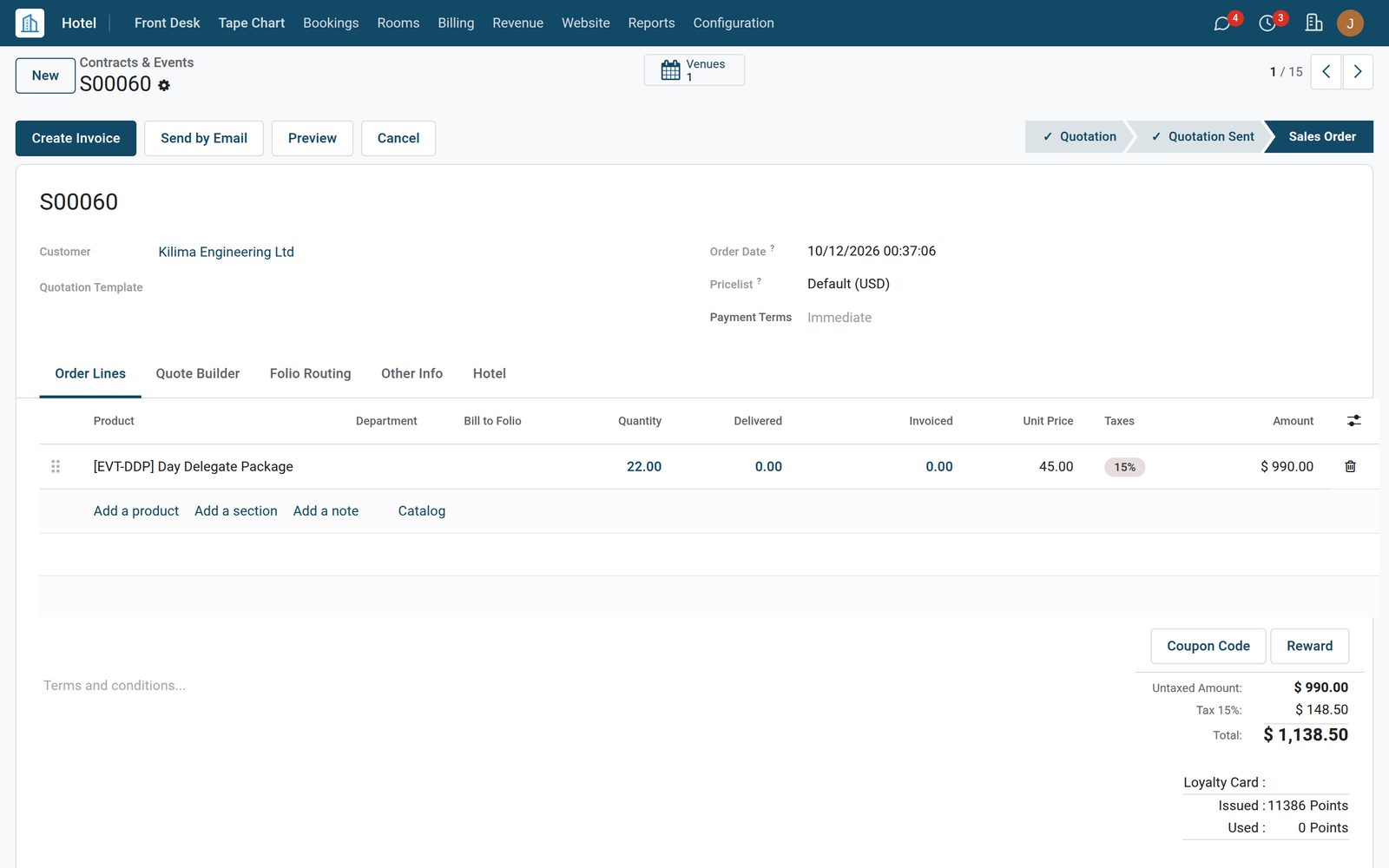This screenshot has width=1389, height=868.
Task: Open the gear actions menu beside S00060
Action: [164, 85]
